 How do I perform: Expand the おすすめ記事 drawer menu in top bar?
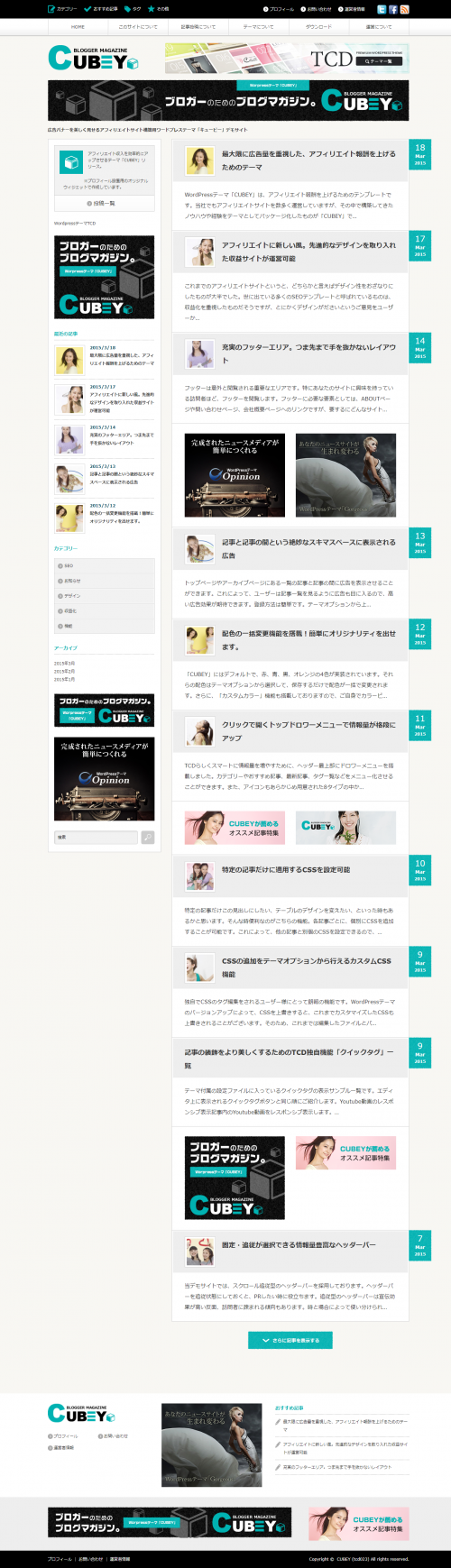pyautogui.click(x=101, y=9)
